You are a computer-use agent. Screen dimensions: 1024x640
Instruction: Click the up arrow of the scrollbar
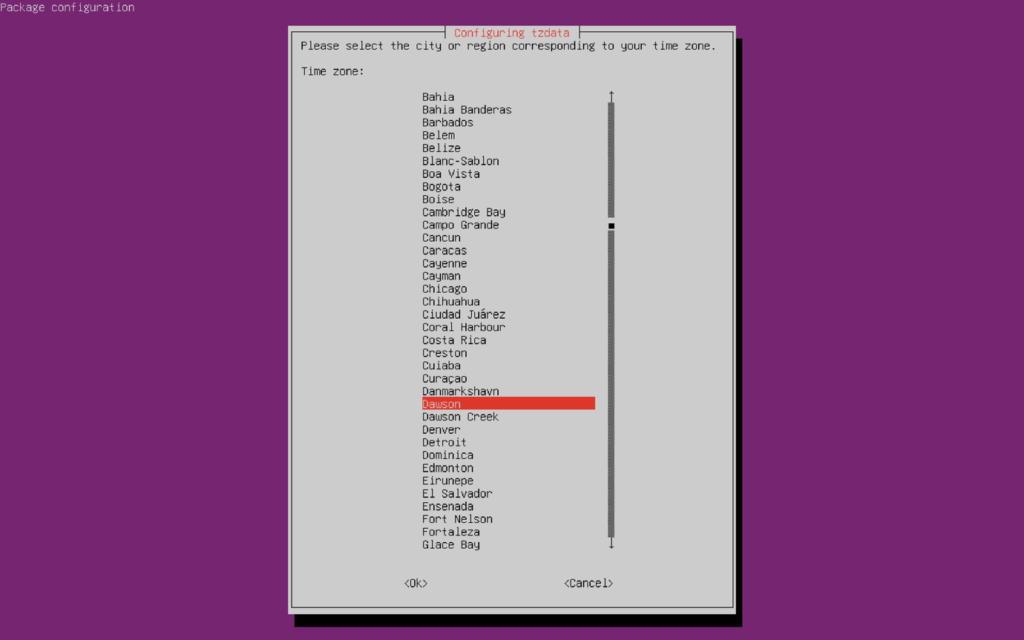610,93
